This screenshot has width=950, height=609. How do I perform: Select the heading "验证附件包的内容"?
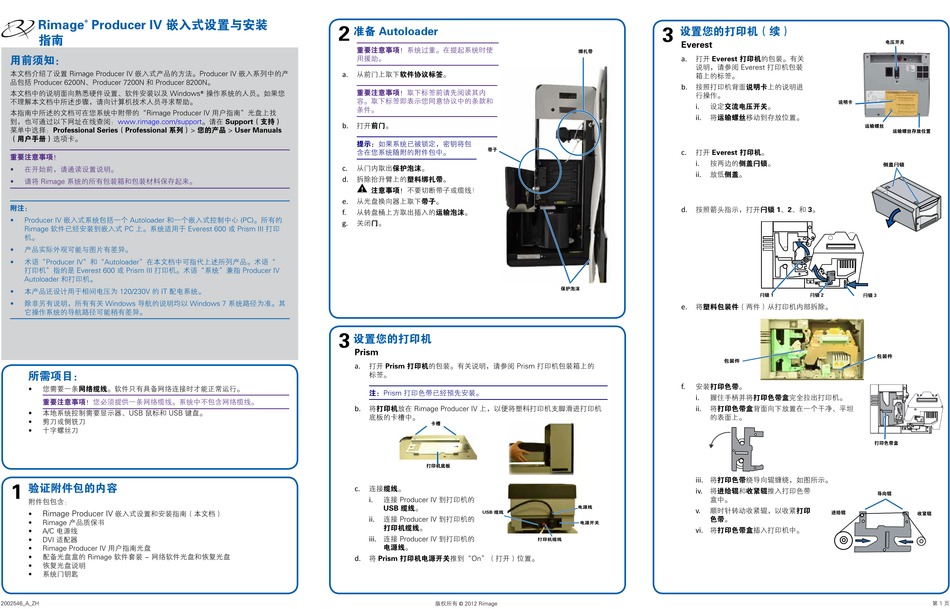pyautogui.click(x=73, y=488)
